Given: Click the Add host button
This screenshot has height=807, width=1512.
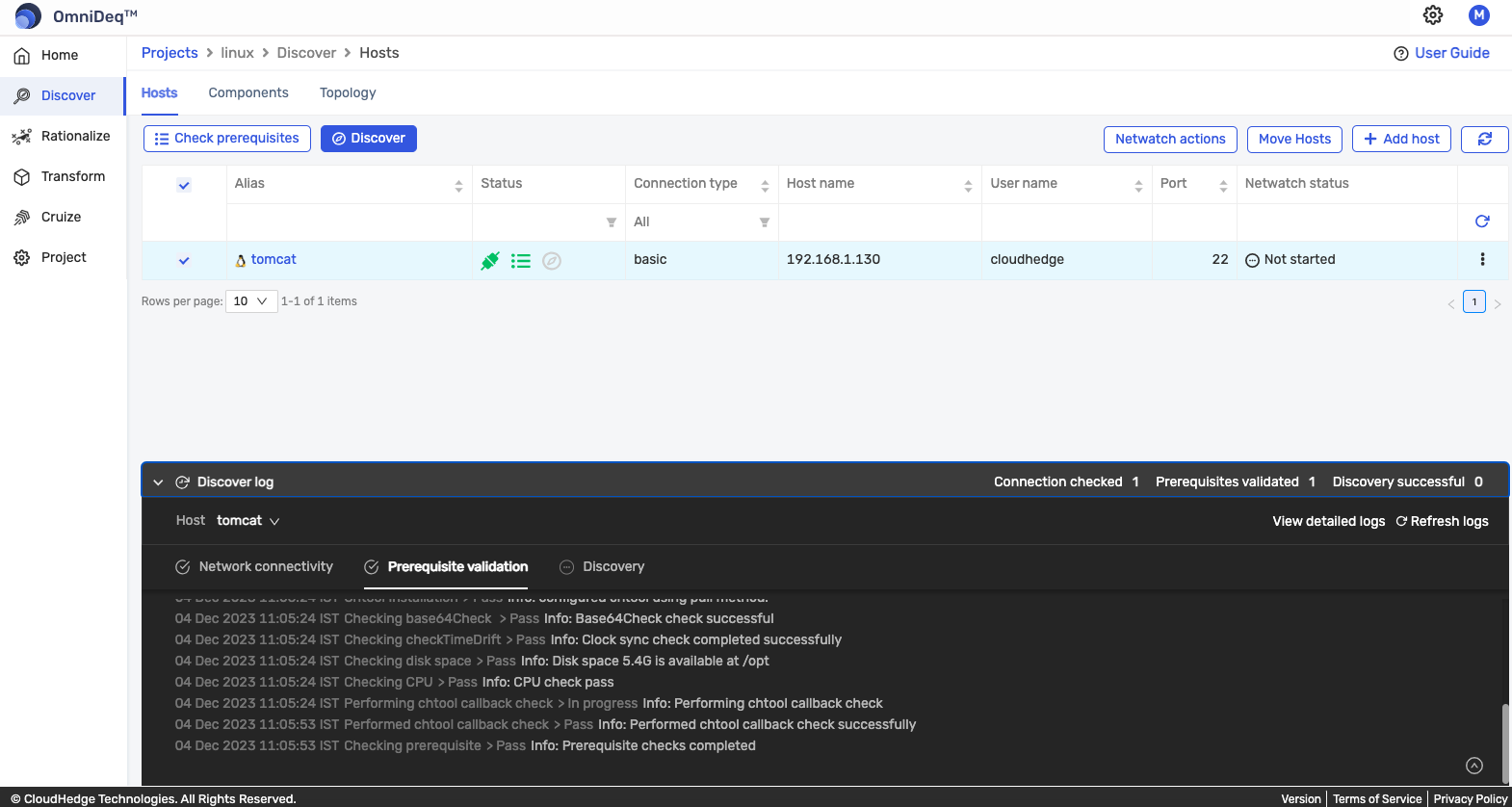Looking at the screenshot, I should [x=1401, y=140].
